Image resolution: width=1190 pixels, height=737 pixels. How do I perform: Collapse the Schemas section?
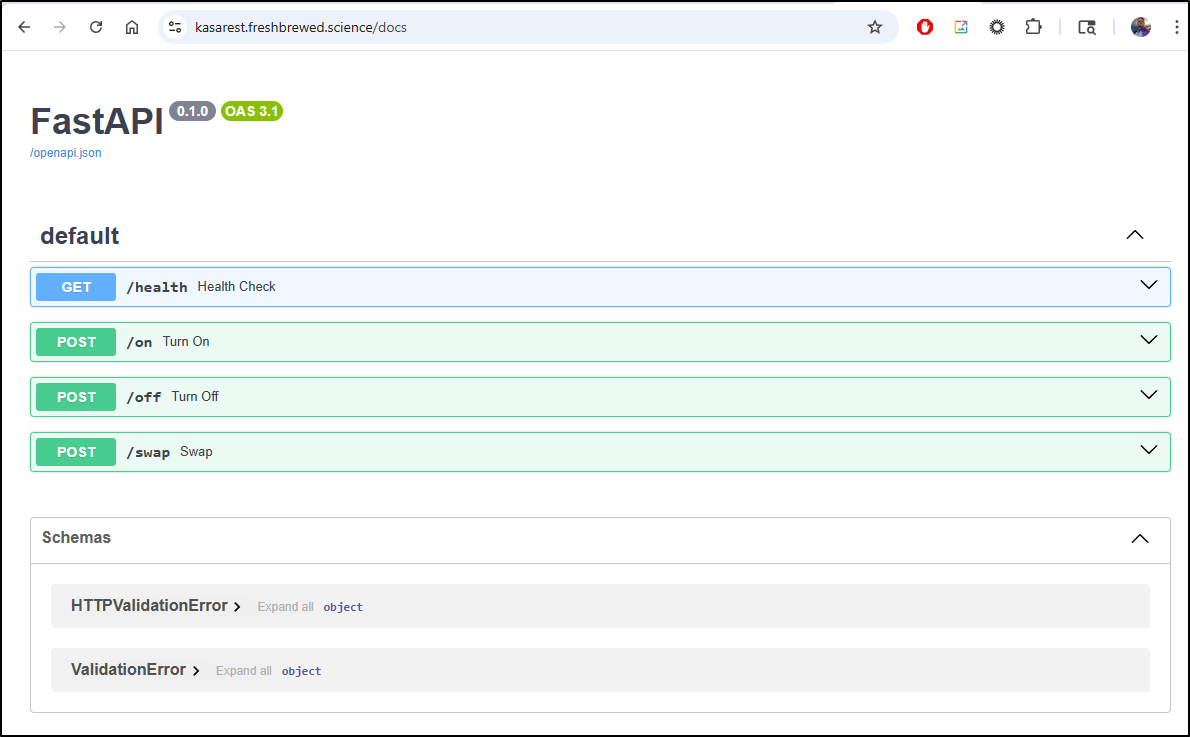tap(1140, 539)
